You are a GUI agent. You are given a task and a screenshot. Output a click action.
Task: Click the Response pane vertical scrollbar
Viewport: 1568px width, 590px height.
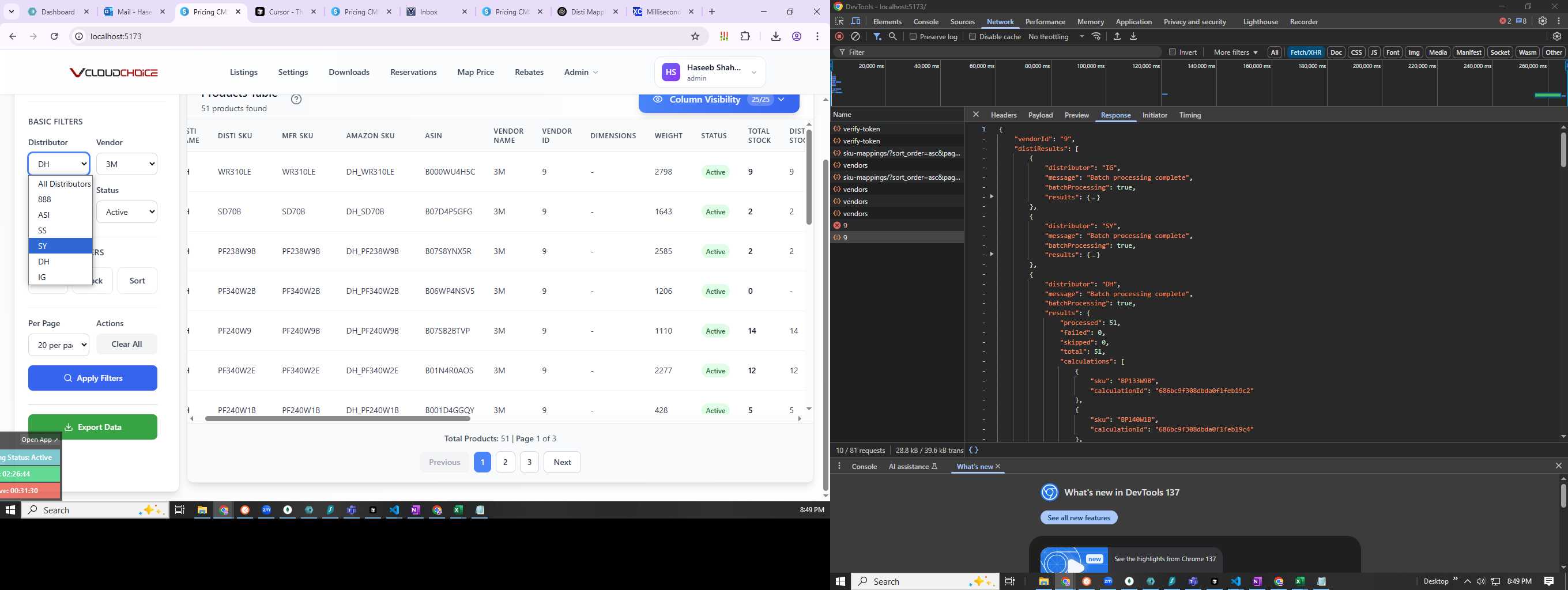[1562, 150]
